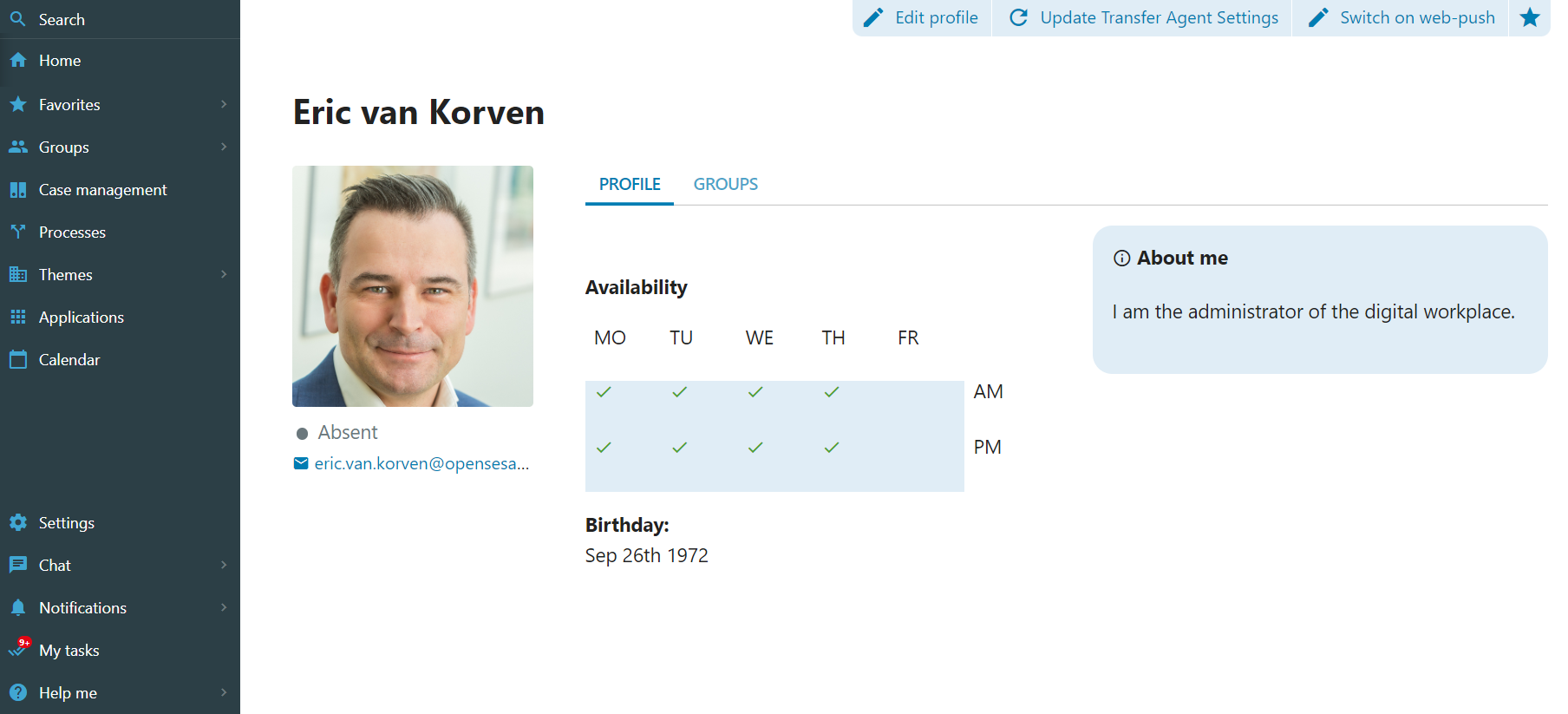Switch to the GROUPS tab
The height and width of the screenshot is (714, 1568).
click(725, 184)
